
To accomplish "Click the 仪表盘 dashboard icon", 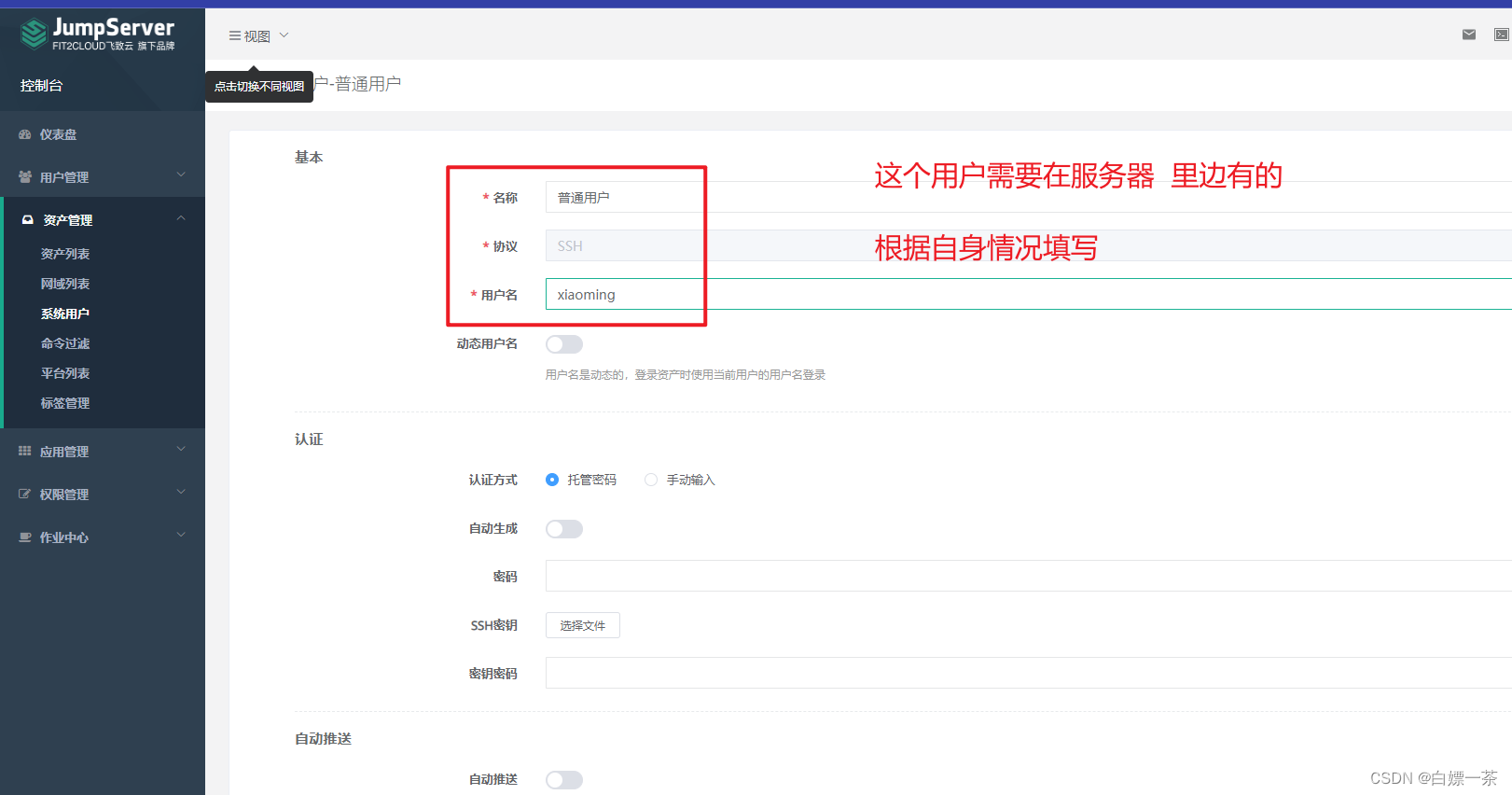I will pyautogui.click(x=25, y=134).
